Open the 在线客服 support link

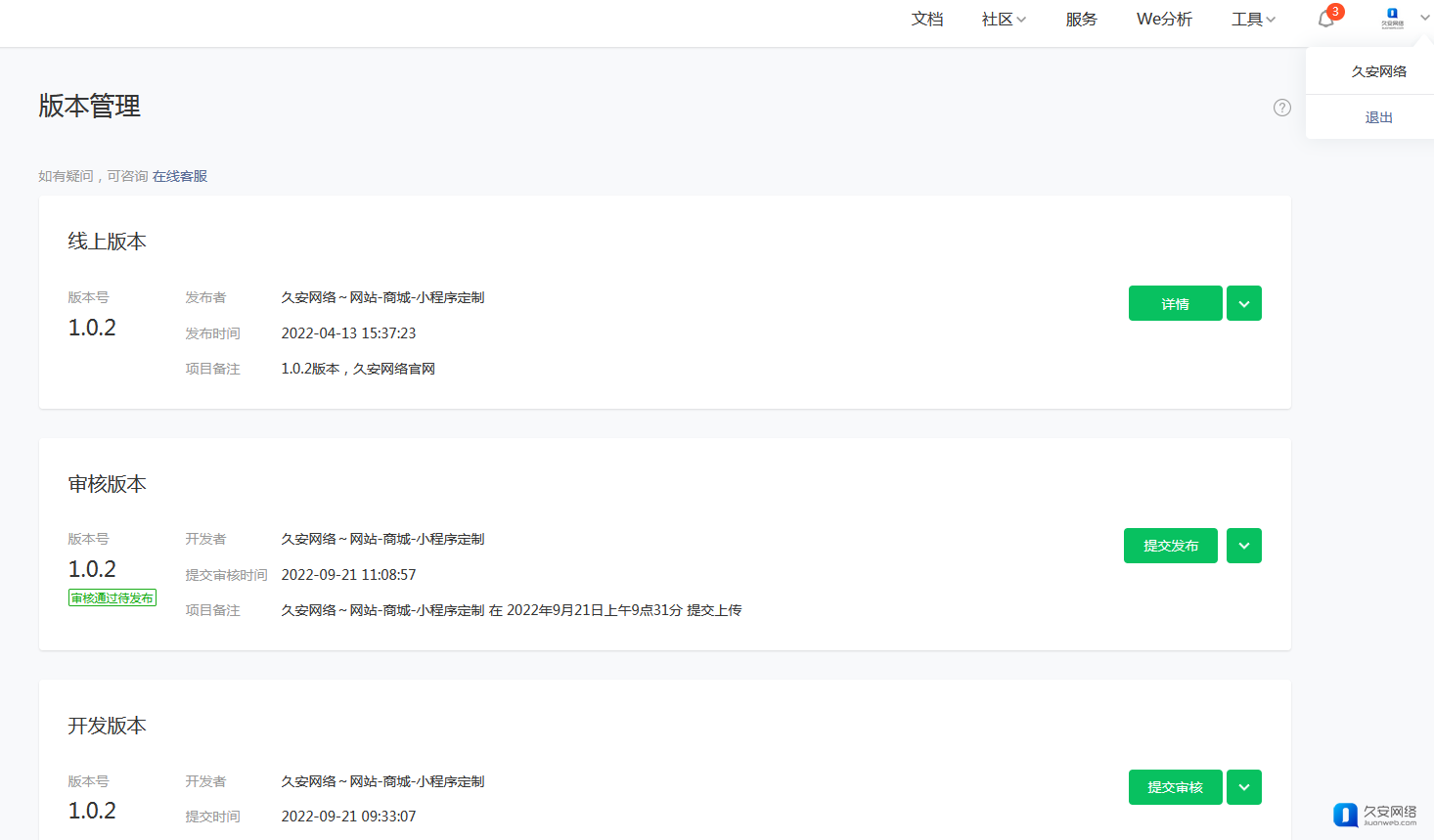coord(180,176)
